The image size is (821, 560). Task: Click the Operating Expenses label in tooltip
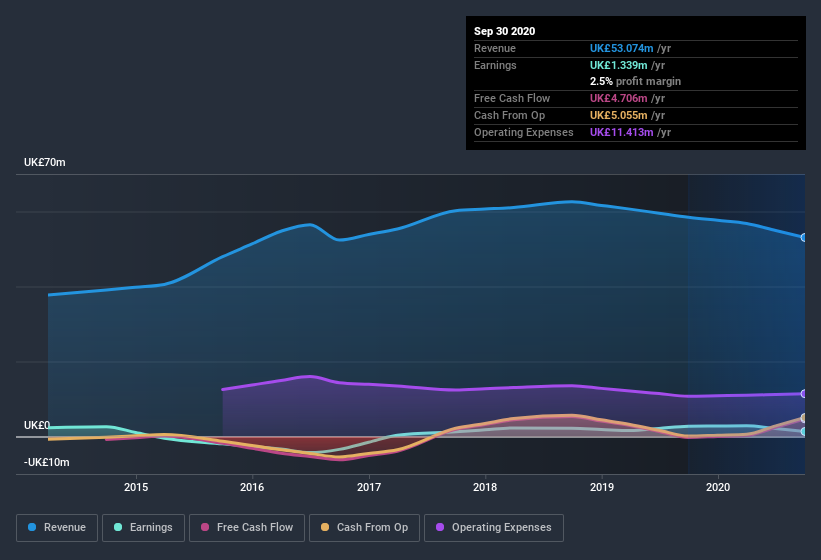(524, 132)
